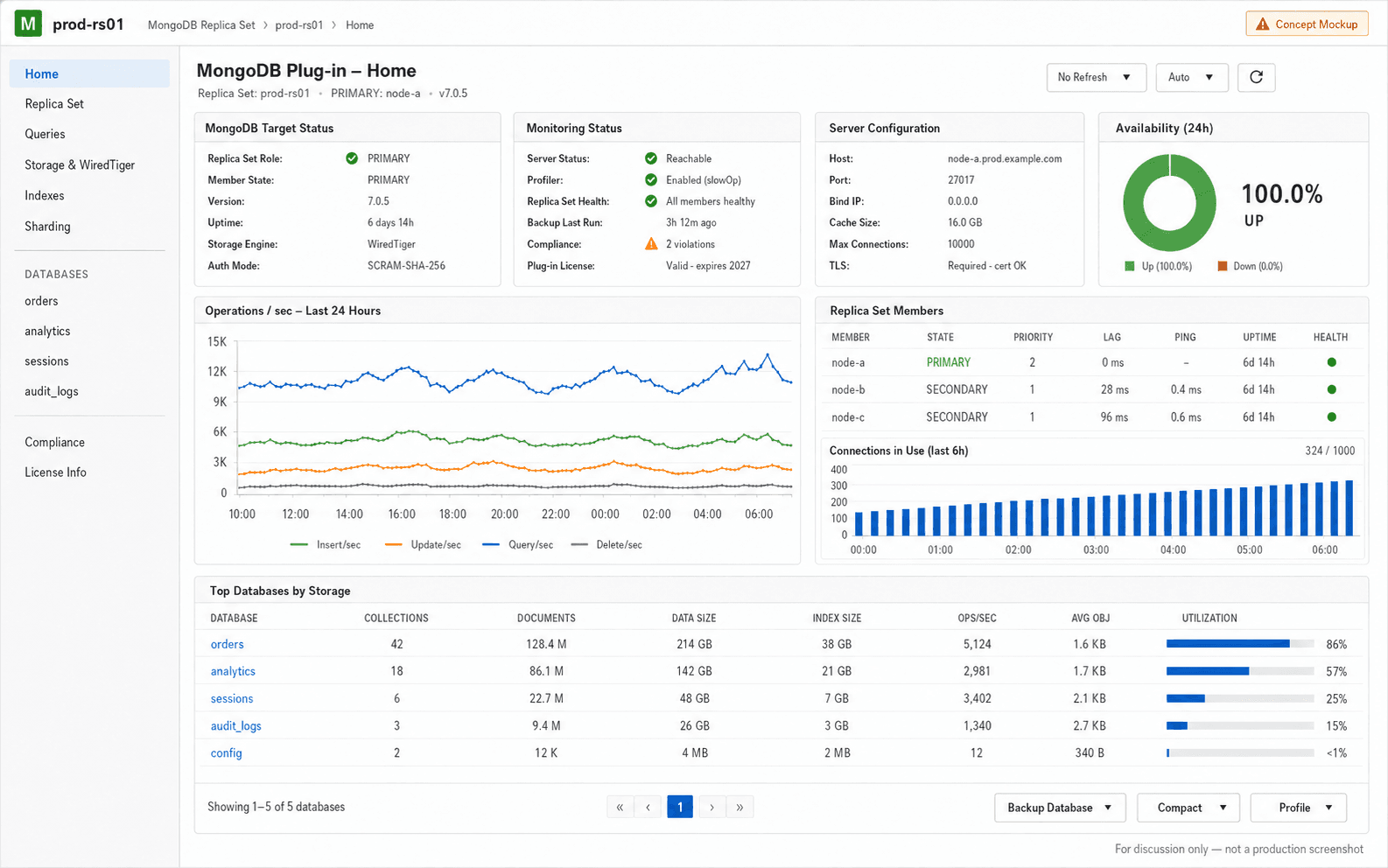Viewport: 1388px width, 868px height.
Task: Click the refresh icon button
Action: (1256, 77)
